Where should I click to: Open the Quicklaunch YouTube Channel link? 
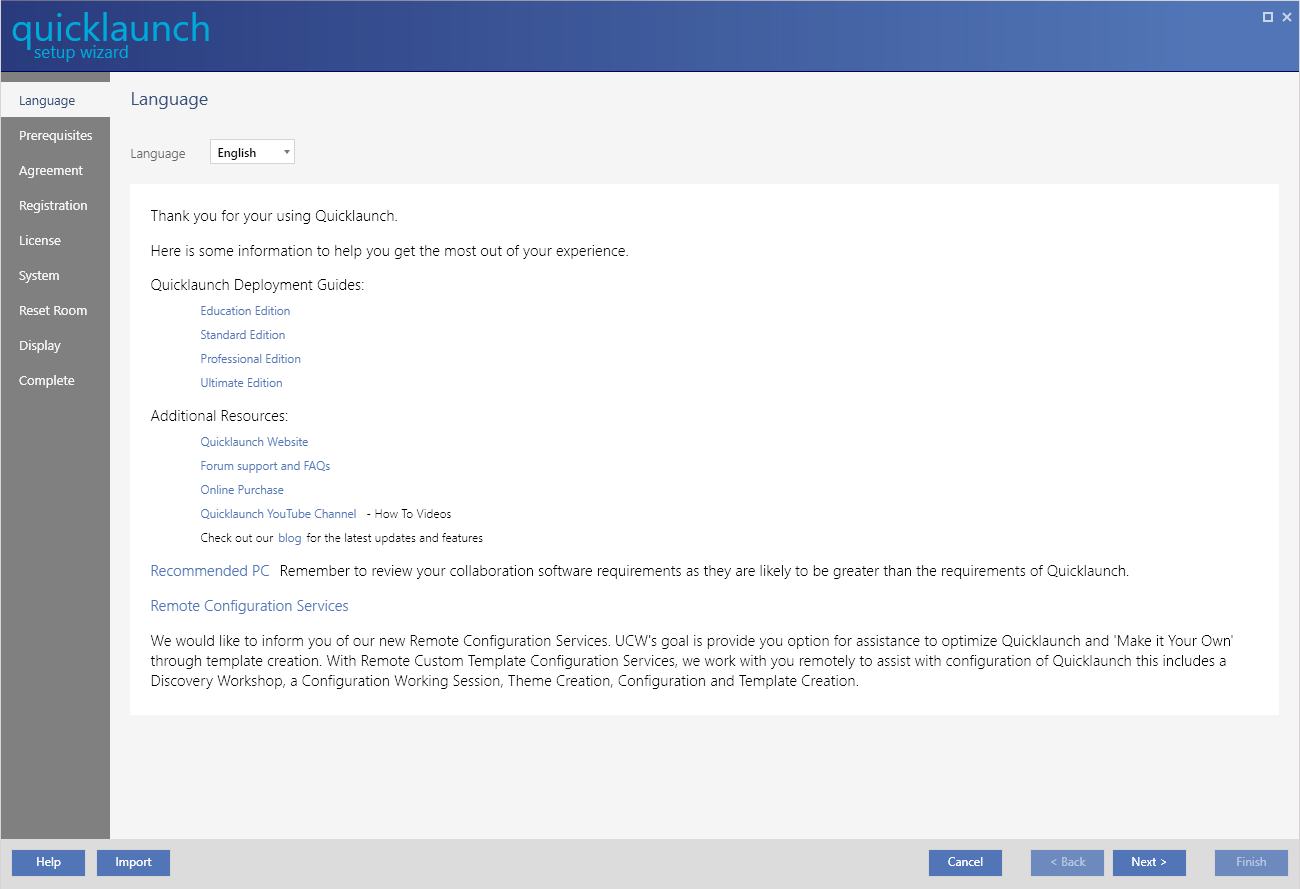coord(278,514)
